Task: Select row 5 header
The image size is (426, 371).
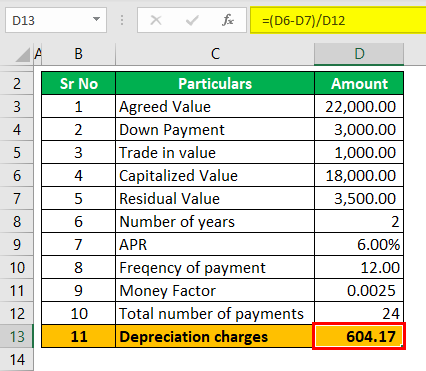Action: [17, 153]
